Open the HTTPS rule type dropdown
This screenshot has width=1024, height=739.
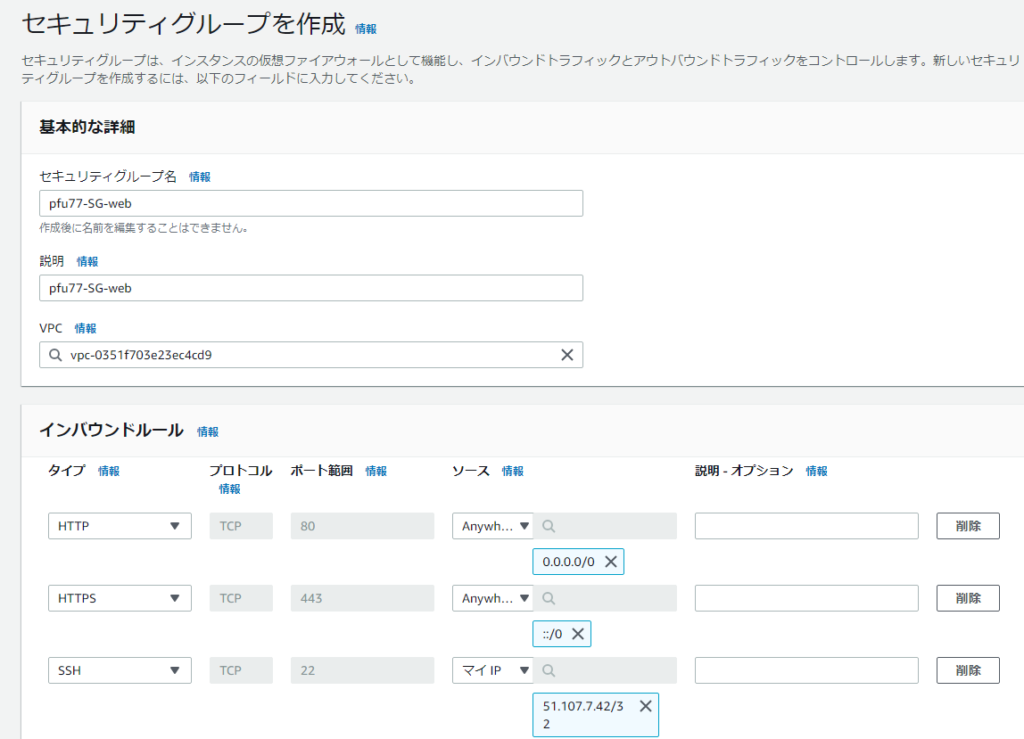[120, 598]
